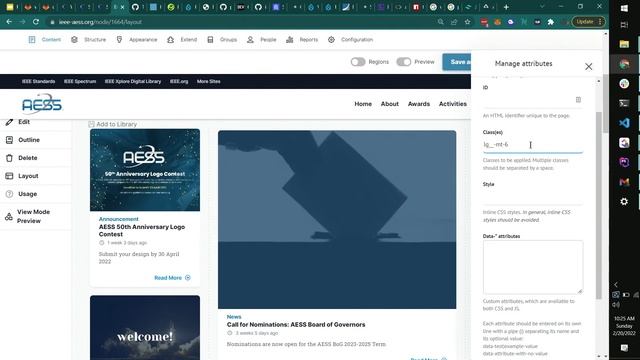This screenshot has height=360, width=640.
Task: Open Visual Studio Code from taskbar
Action: coord(624,123)
